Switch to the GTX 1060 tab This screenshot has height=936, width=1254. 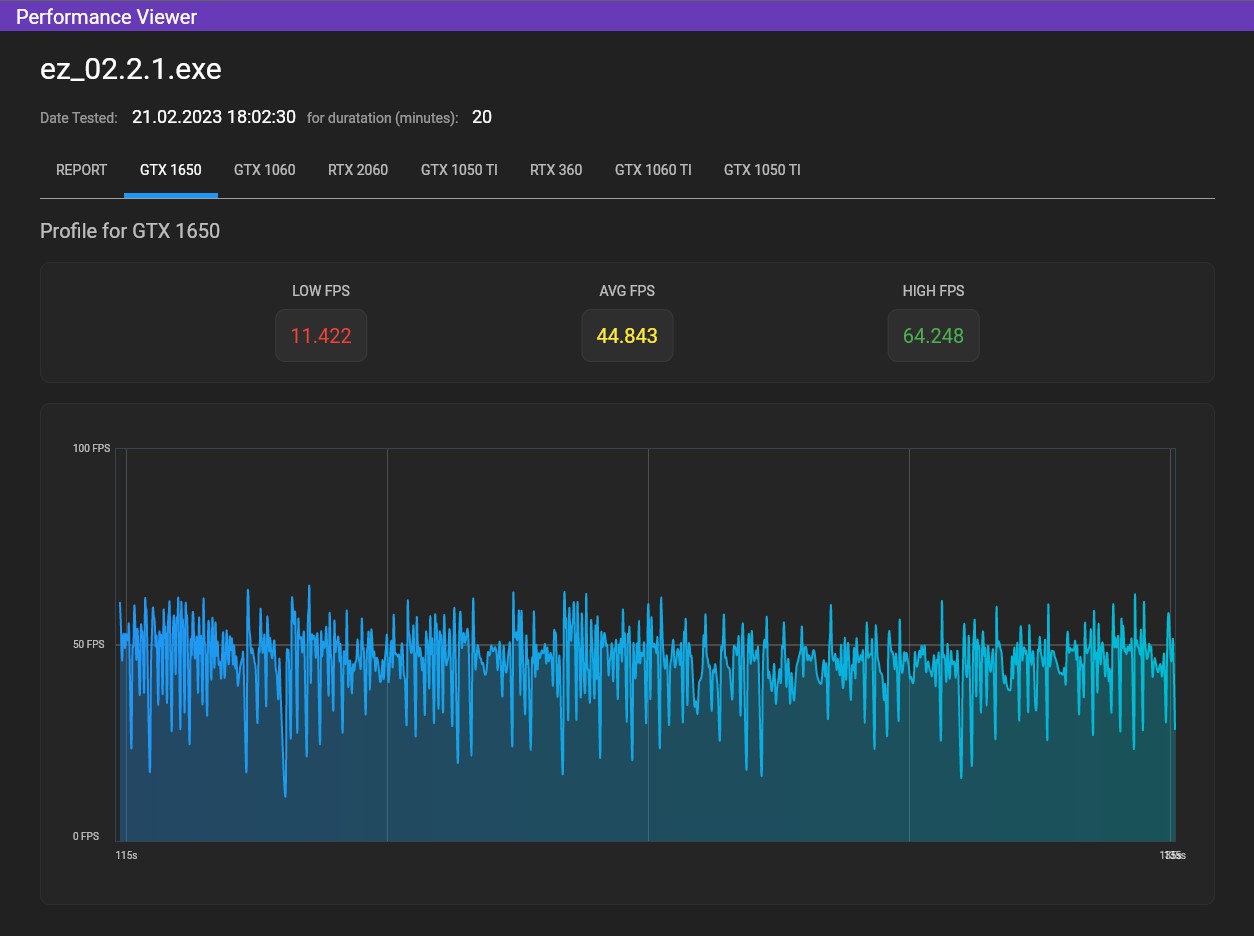265,170
